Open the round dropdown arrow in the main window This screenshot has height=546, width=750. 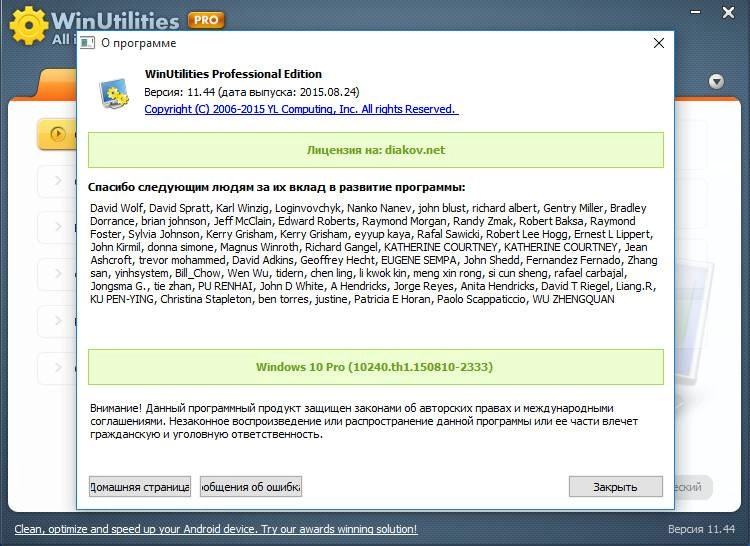(x=716, y=81)
